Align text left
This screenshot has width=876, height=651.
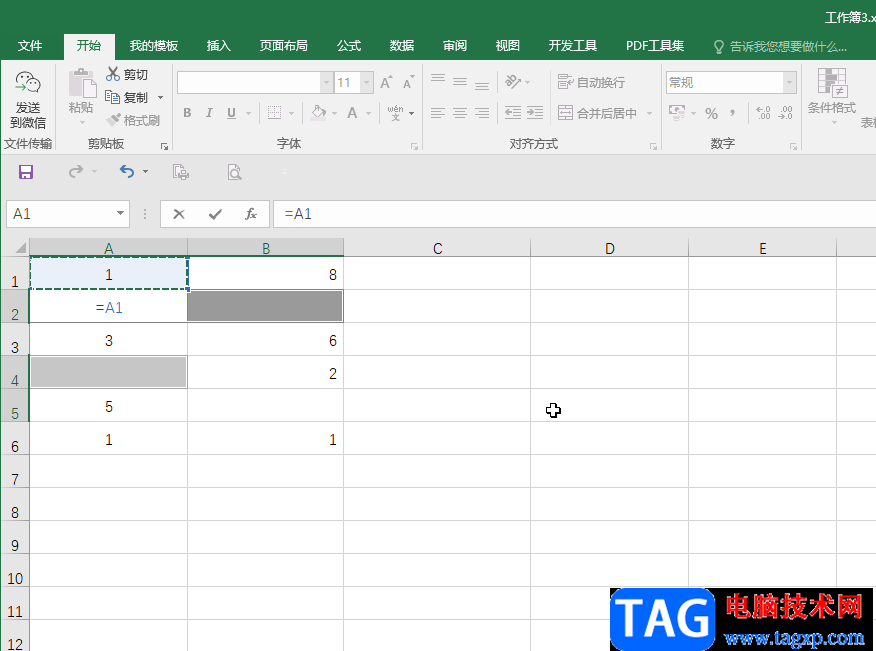click(x=438, y=113)
